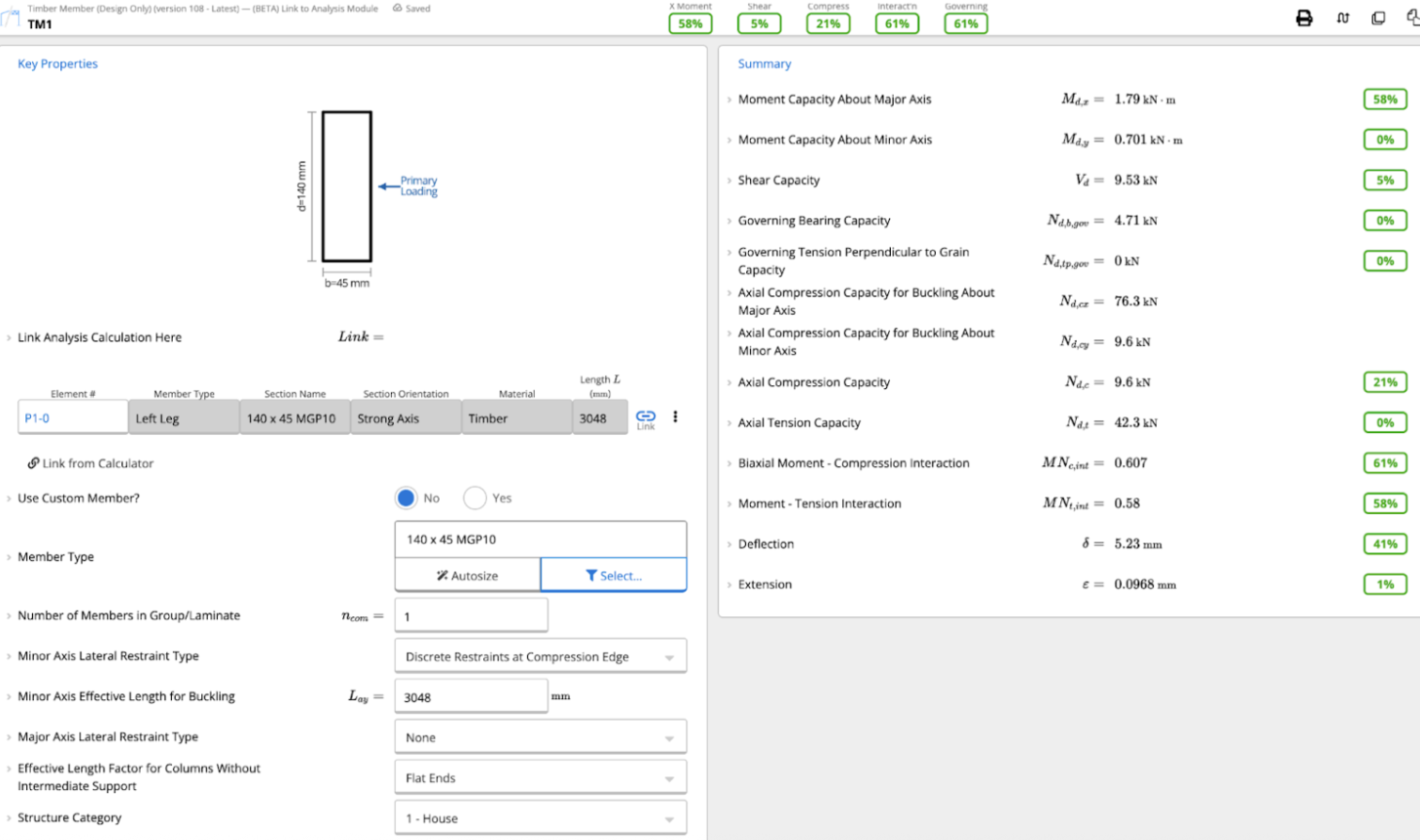Screen dimensions: 1420x840
Task: Select the No radio for Use Custom Member
Action: point(406,498)
